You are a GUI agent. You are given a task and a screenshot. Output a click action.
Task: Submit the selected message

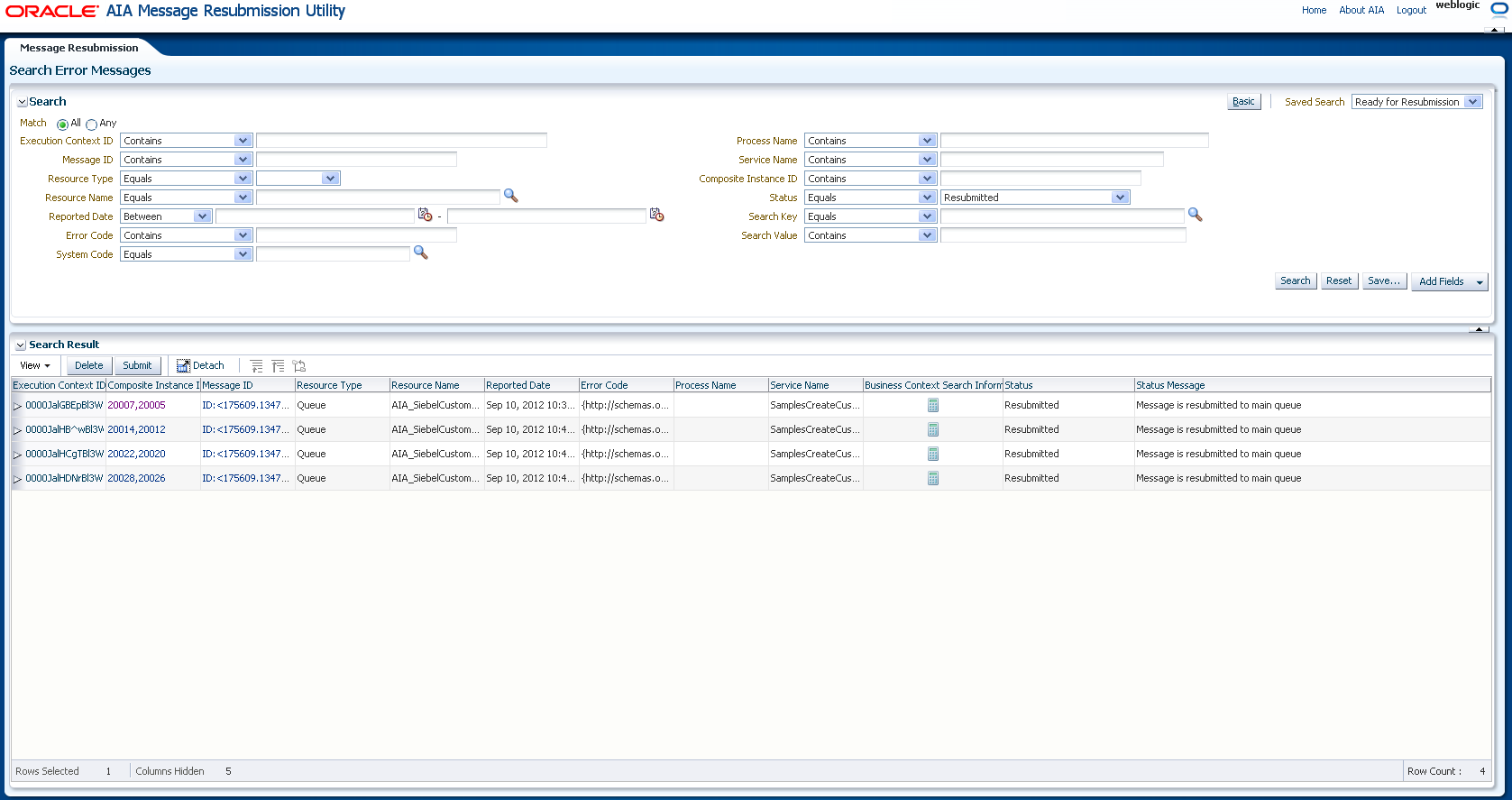[137, 365]
